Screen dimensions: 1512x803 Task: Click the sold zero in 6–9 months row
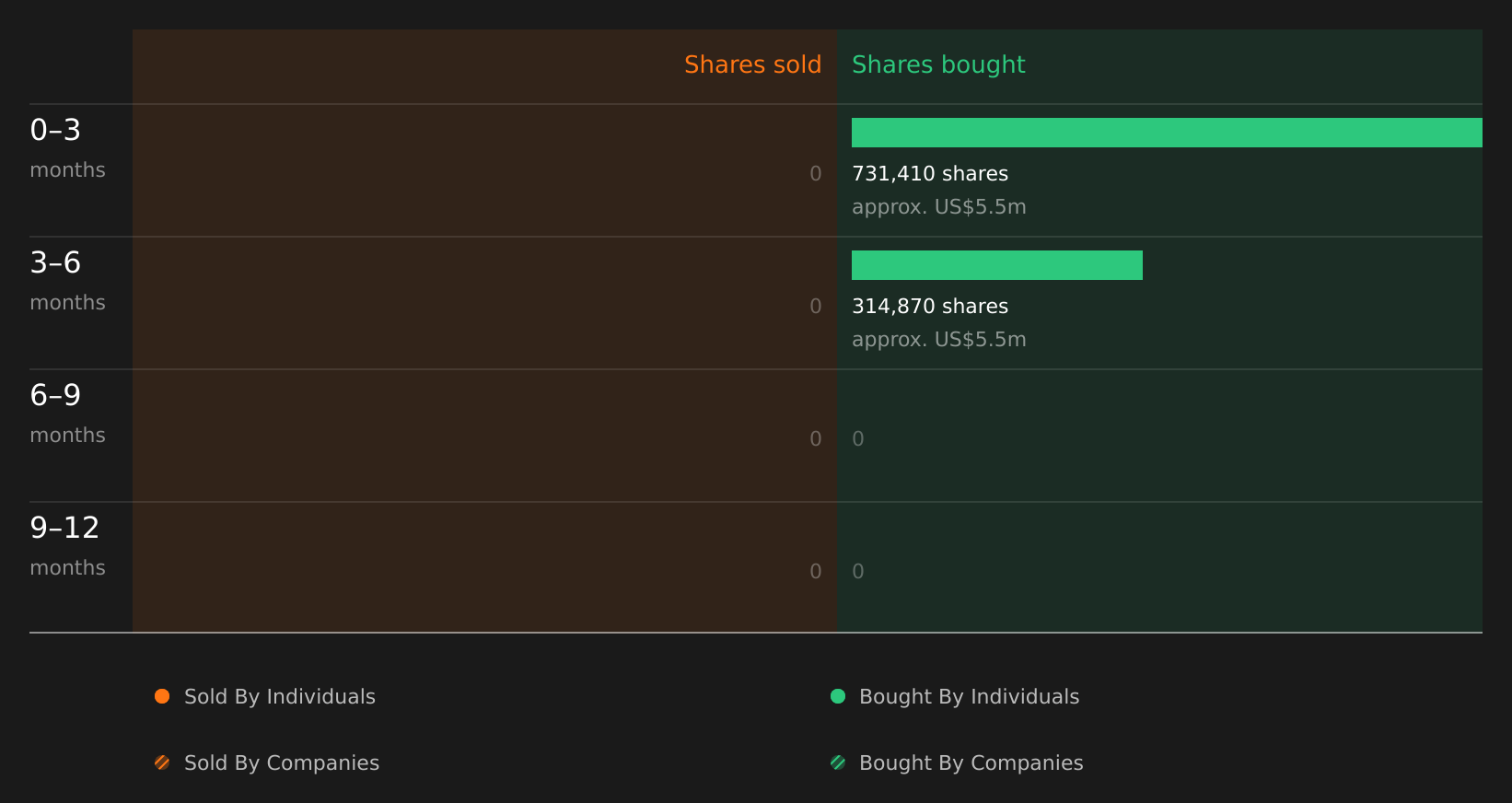point(816,439)
